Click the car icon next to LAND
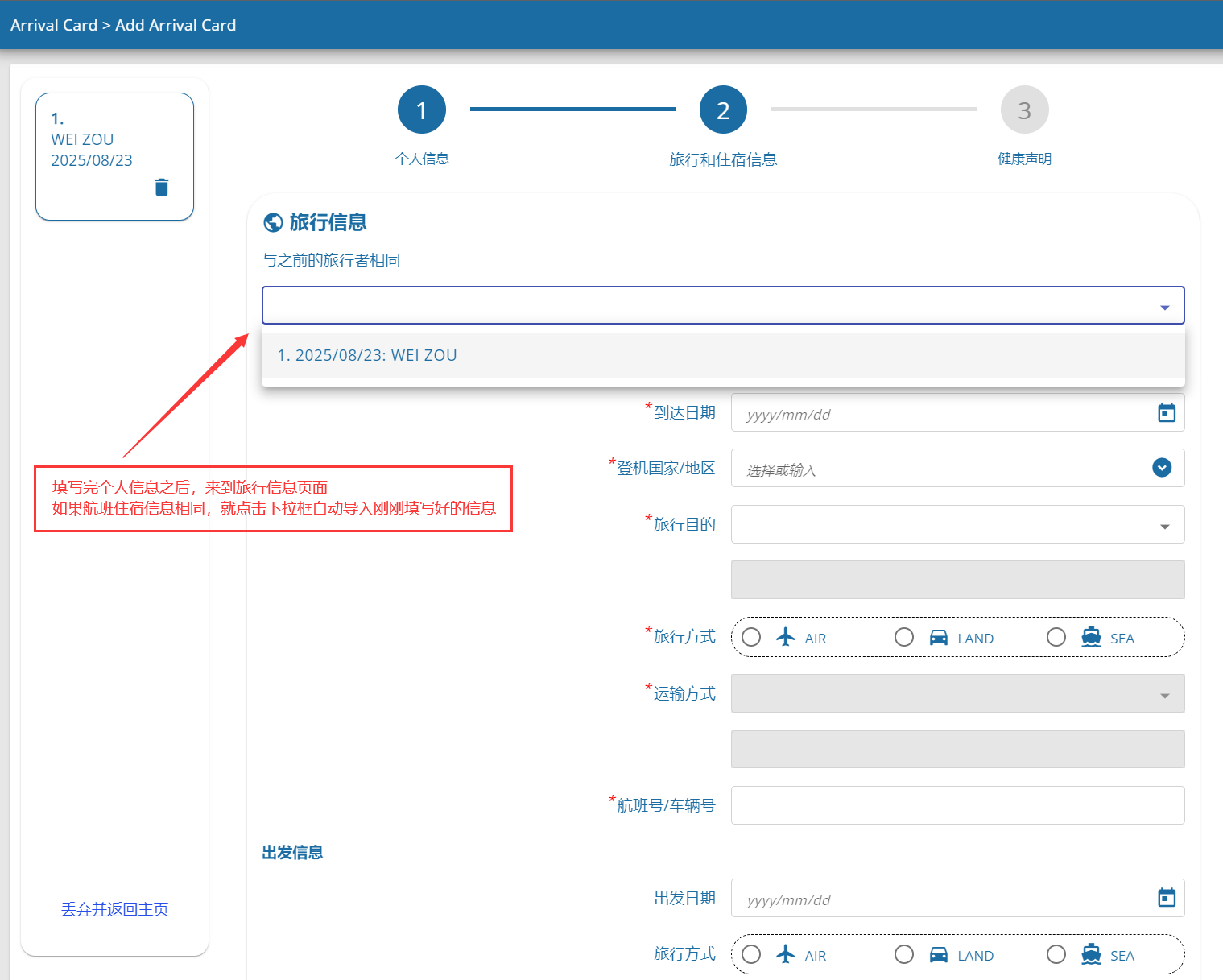The width and height of the screenshot is (1223, 980). pyautogui.click(x=937, y=637)
